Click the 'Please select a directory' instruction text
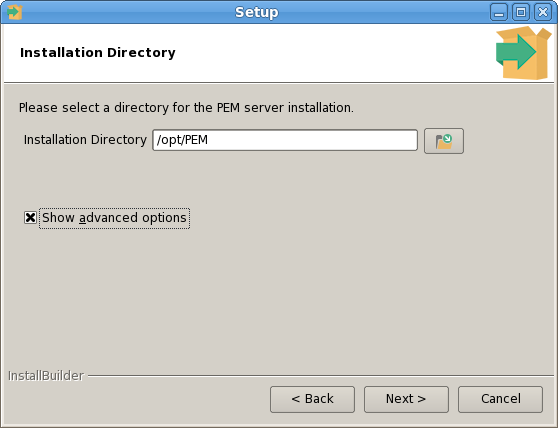Screen dimensions: 558x428 186,107
